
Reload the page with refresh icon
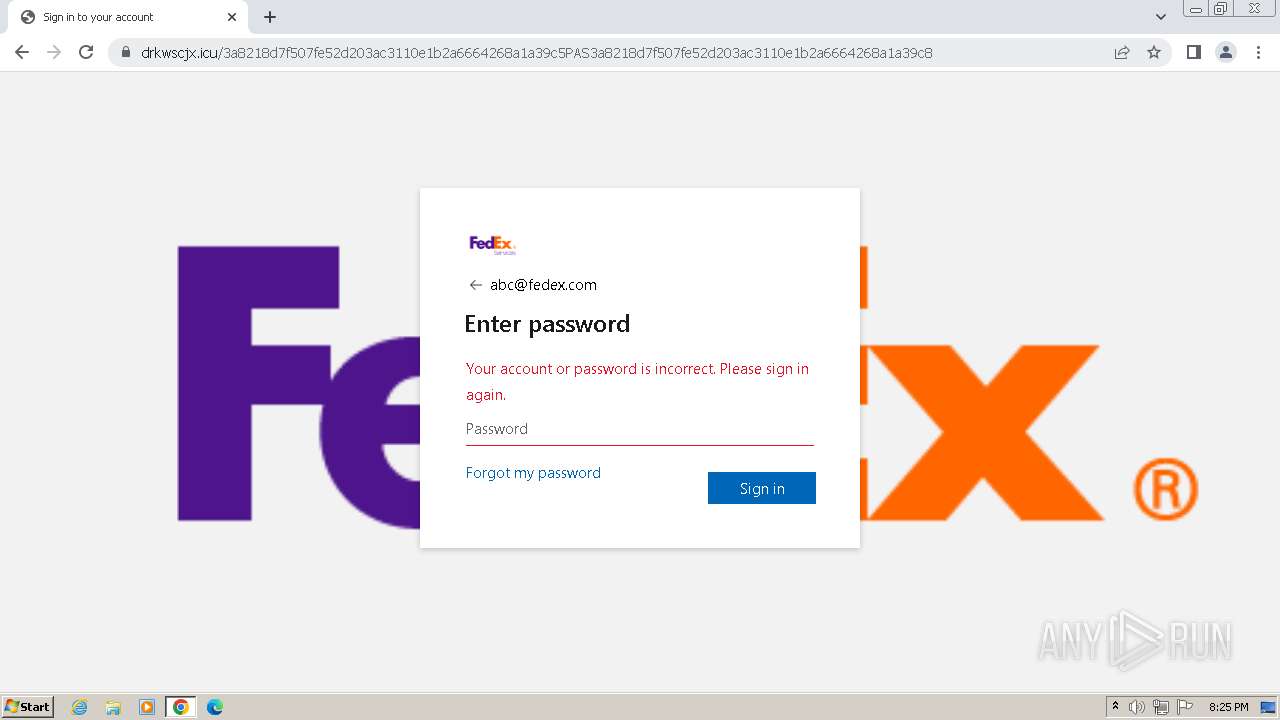(x=86, y=52)
